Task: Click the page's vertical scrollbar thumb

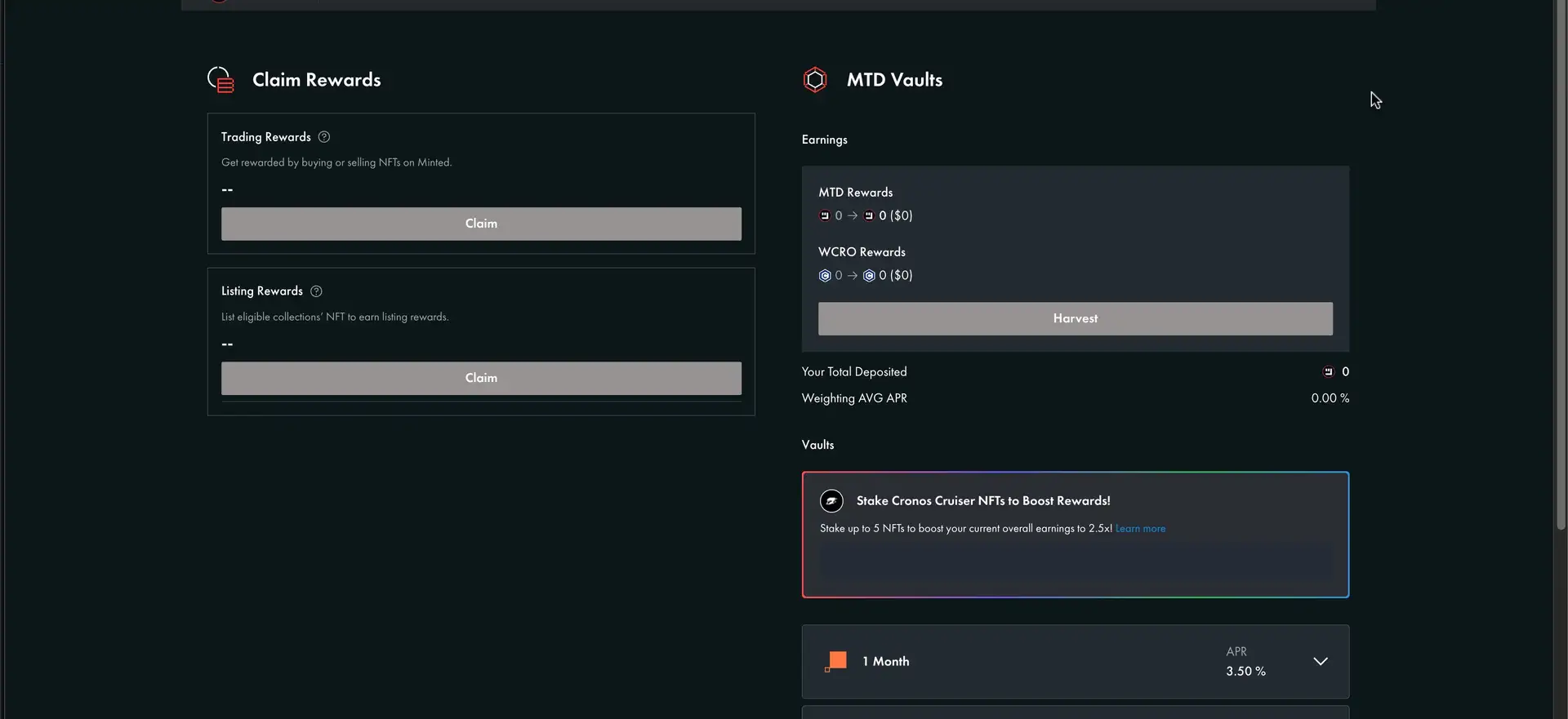Action: pyautogui.click(x=1561, y=269)
